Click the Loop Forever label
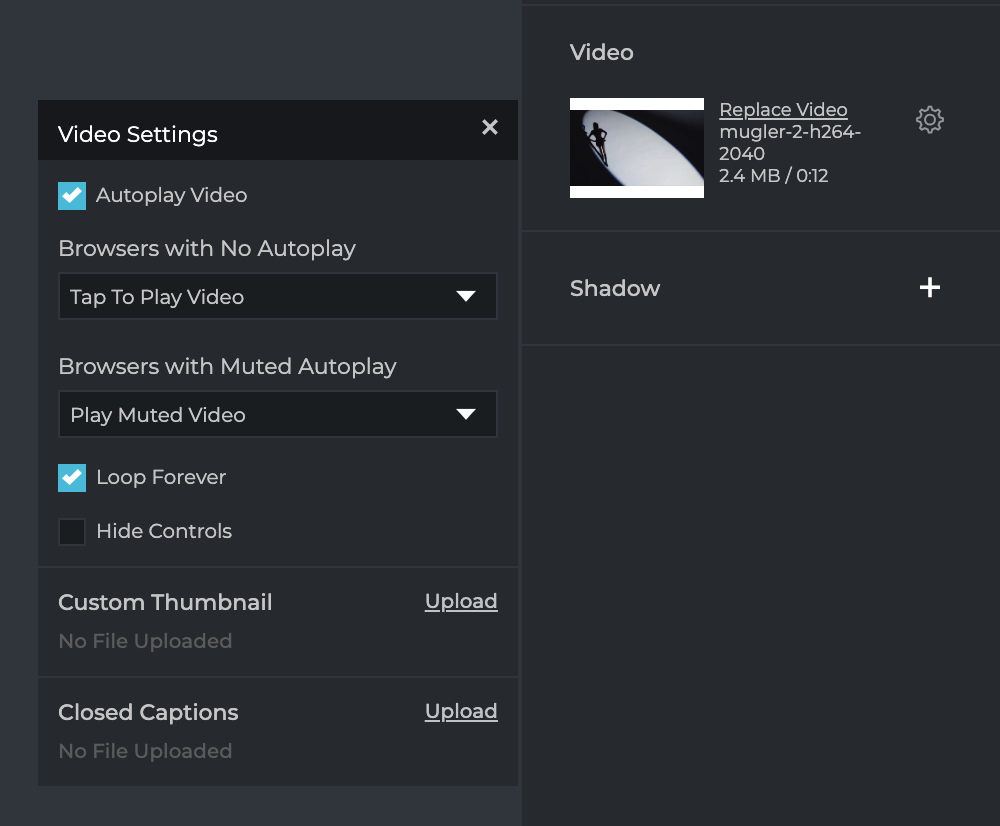This screenshot has height=826, width=1000. [x=161, y=477]
